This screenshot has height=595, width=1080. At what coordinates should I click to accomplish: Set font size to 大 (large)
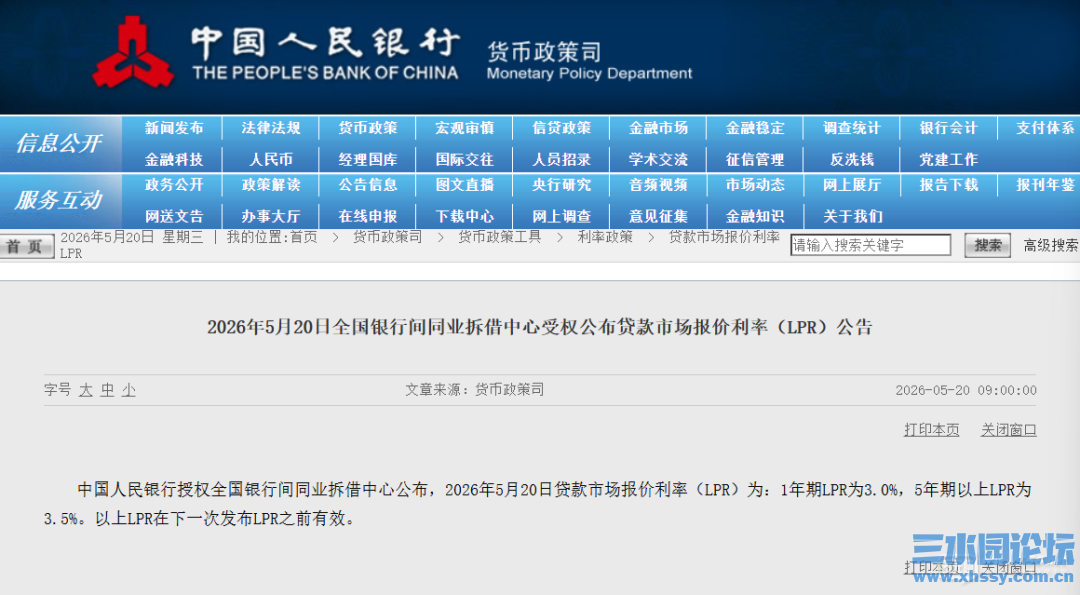coord(85,390)
